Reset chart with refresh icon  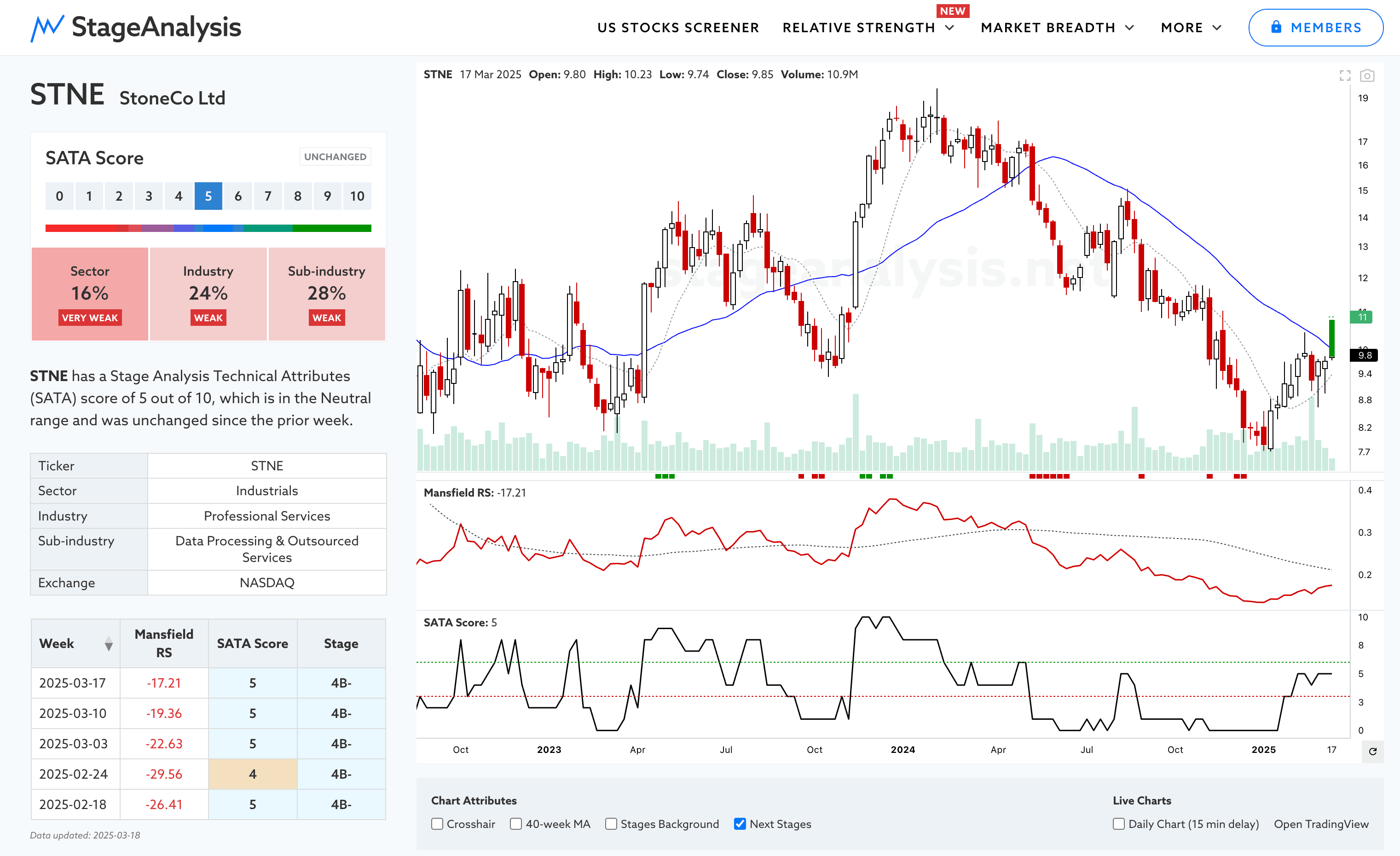click(1373, 752)
